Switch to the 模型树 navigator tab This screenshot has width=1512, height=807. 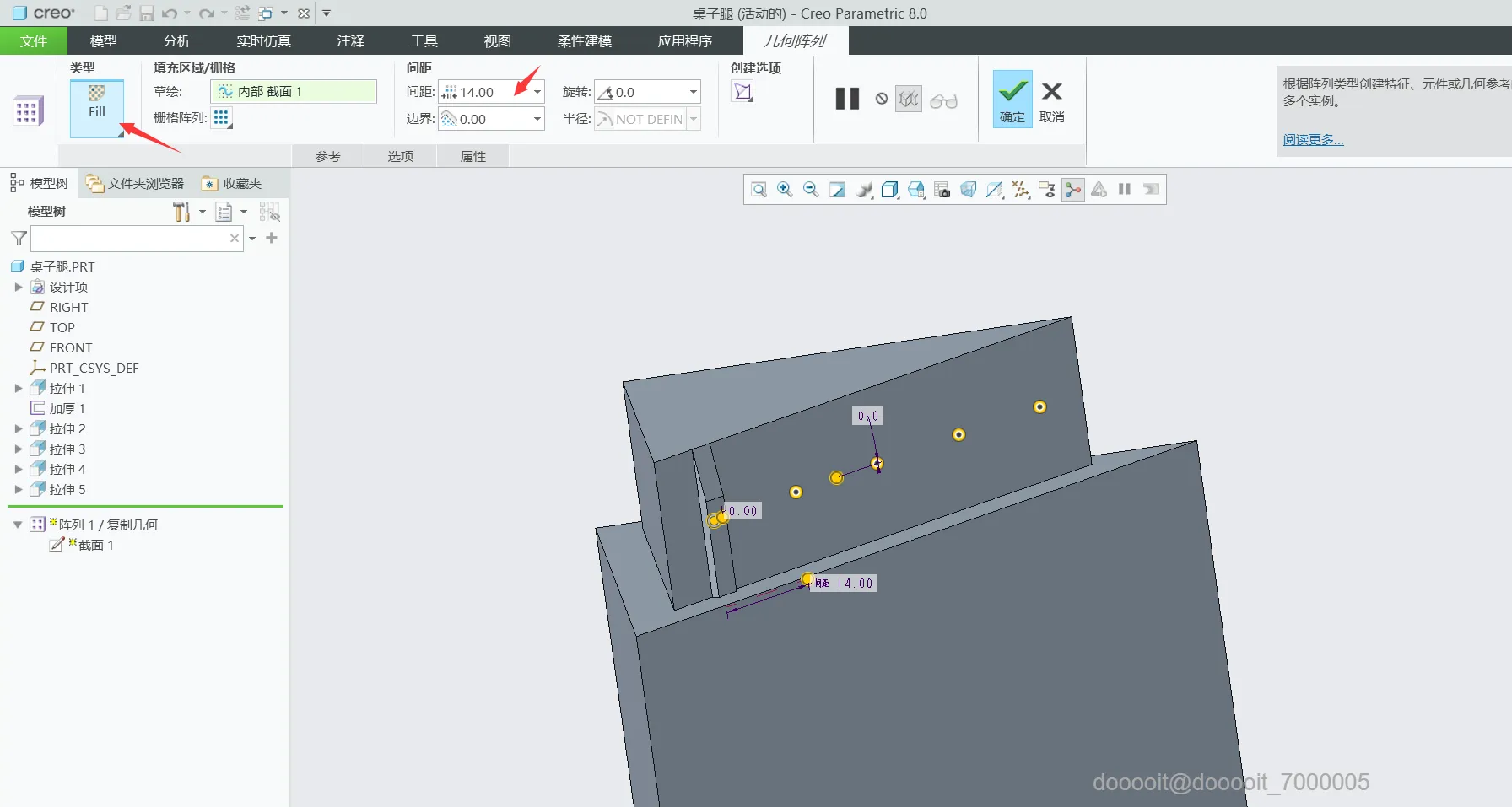(x=40, y=183)
